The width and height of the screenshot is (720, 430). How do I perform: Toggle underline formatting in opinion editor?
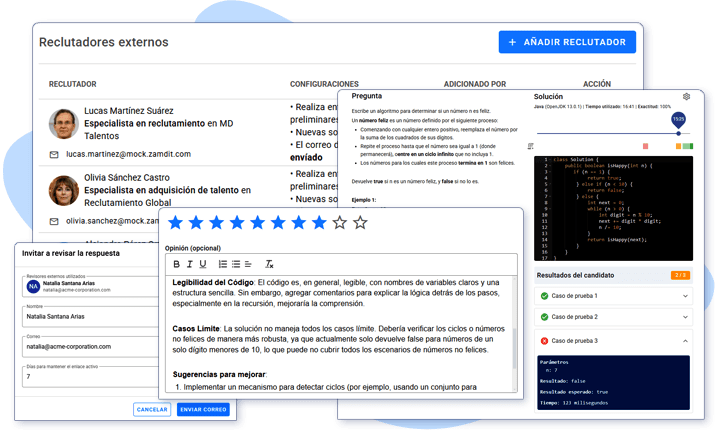[202, 264]
